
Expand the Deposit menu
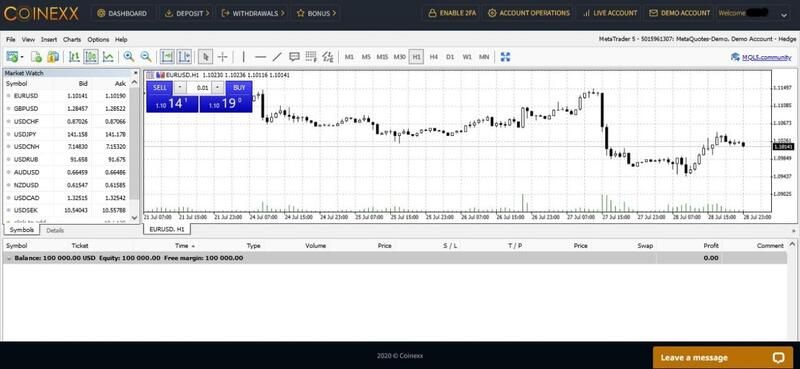click(187, 13)
